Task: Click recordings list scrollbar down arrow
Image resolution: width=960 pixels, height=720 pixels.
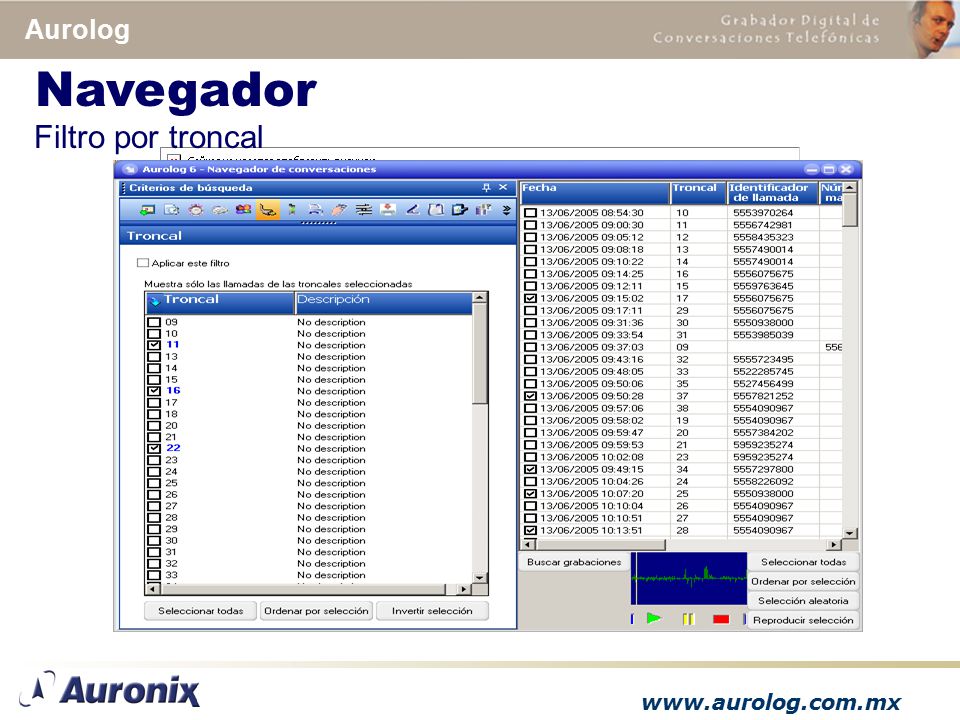Action: click(x=849, y=533)
